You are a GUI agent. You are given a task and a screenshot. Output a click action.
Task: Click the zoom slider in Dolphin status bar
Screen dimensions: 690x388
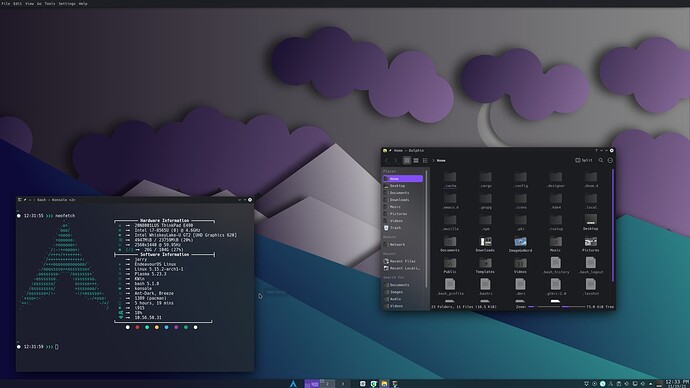(543, 307)
